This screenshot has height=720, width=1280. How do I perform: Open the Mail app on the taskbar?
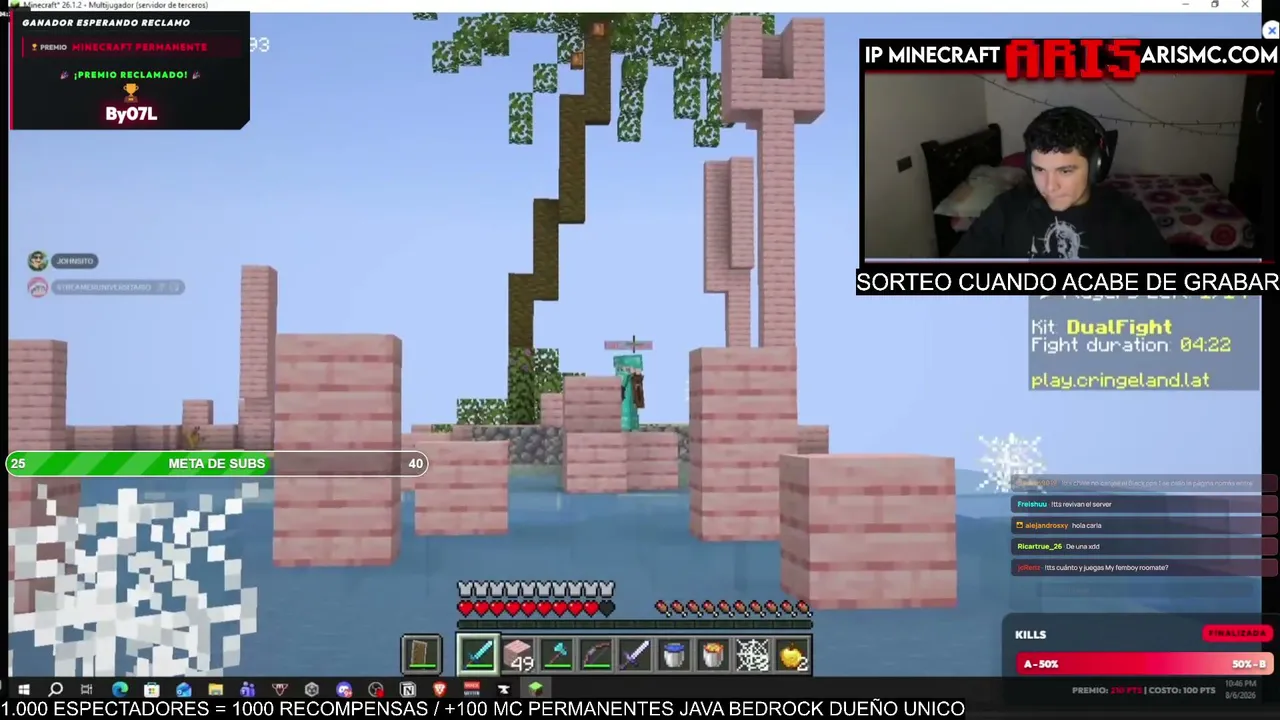183,689
